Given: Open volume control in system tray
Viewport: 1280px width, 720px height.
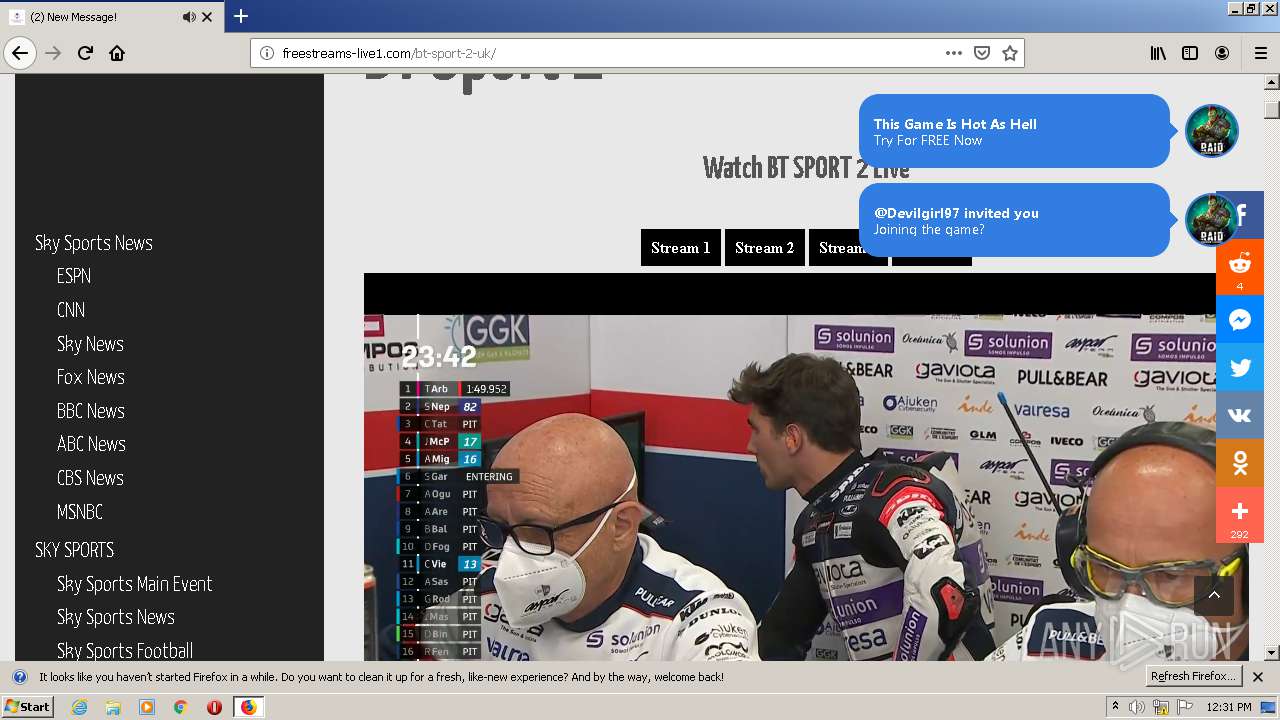Looking at the screenshot, I should [x=1137, y=707].
